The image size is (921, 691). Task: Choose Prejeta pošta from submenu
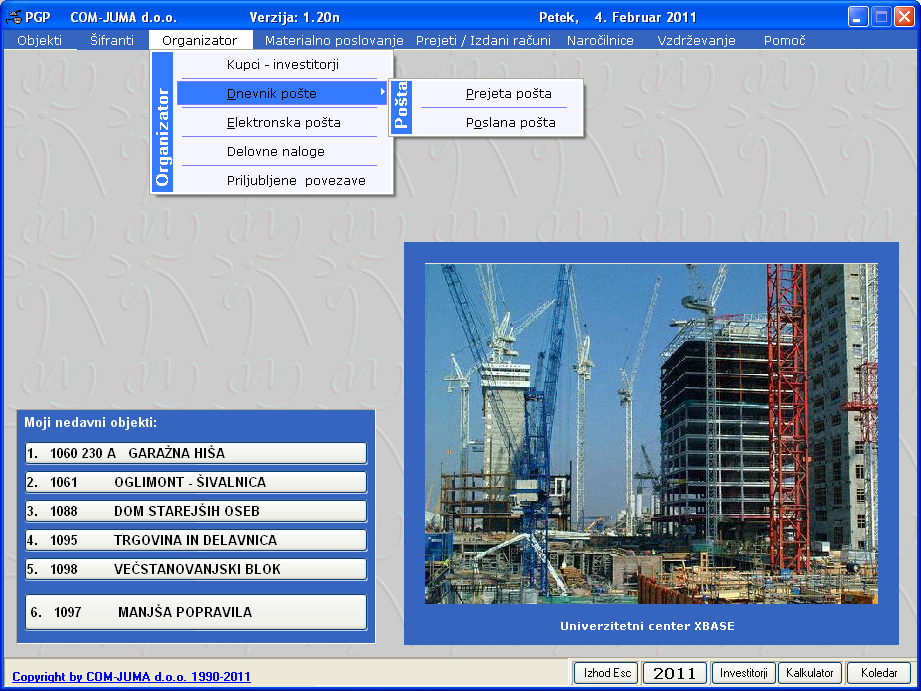[508, 94]
